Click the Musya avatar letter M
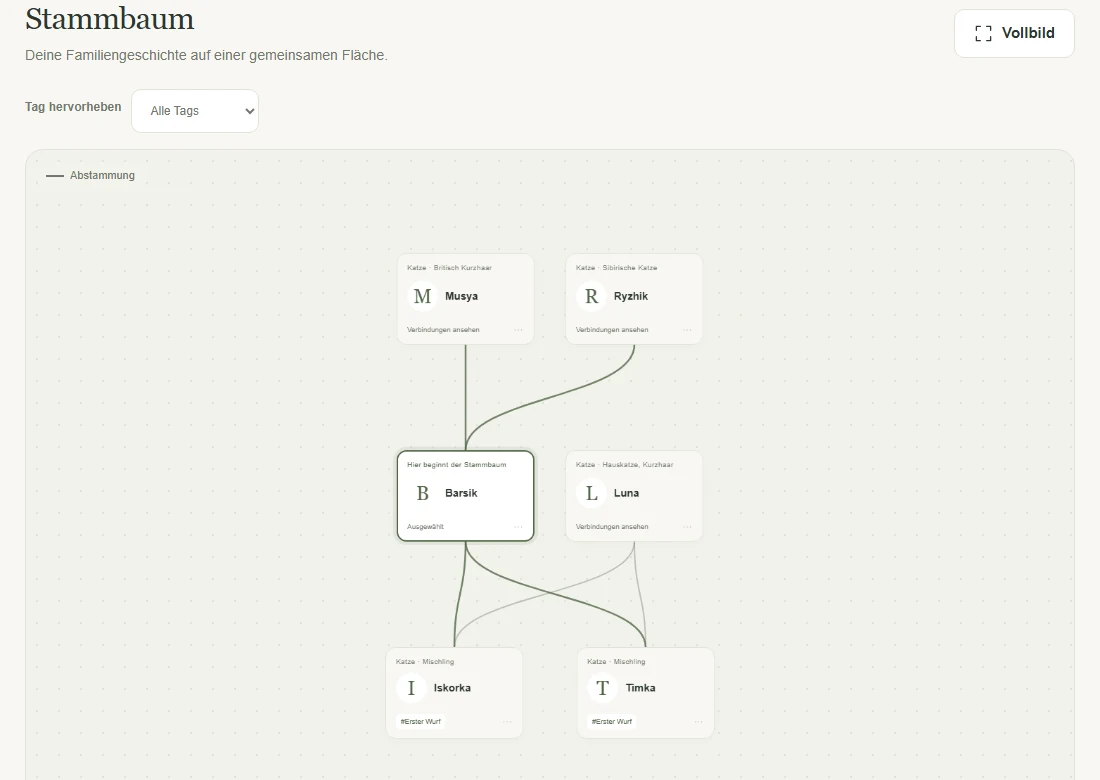Viewport: 1100px width, 780px height. coord(422,296)
